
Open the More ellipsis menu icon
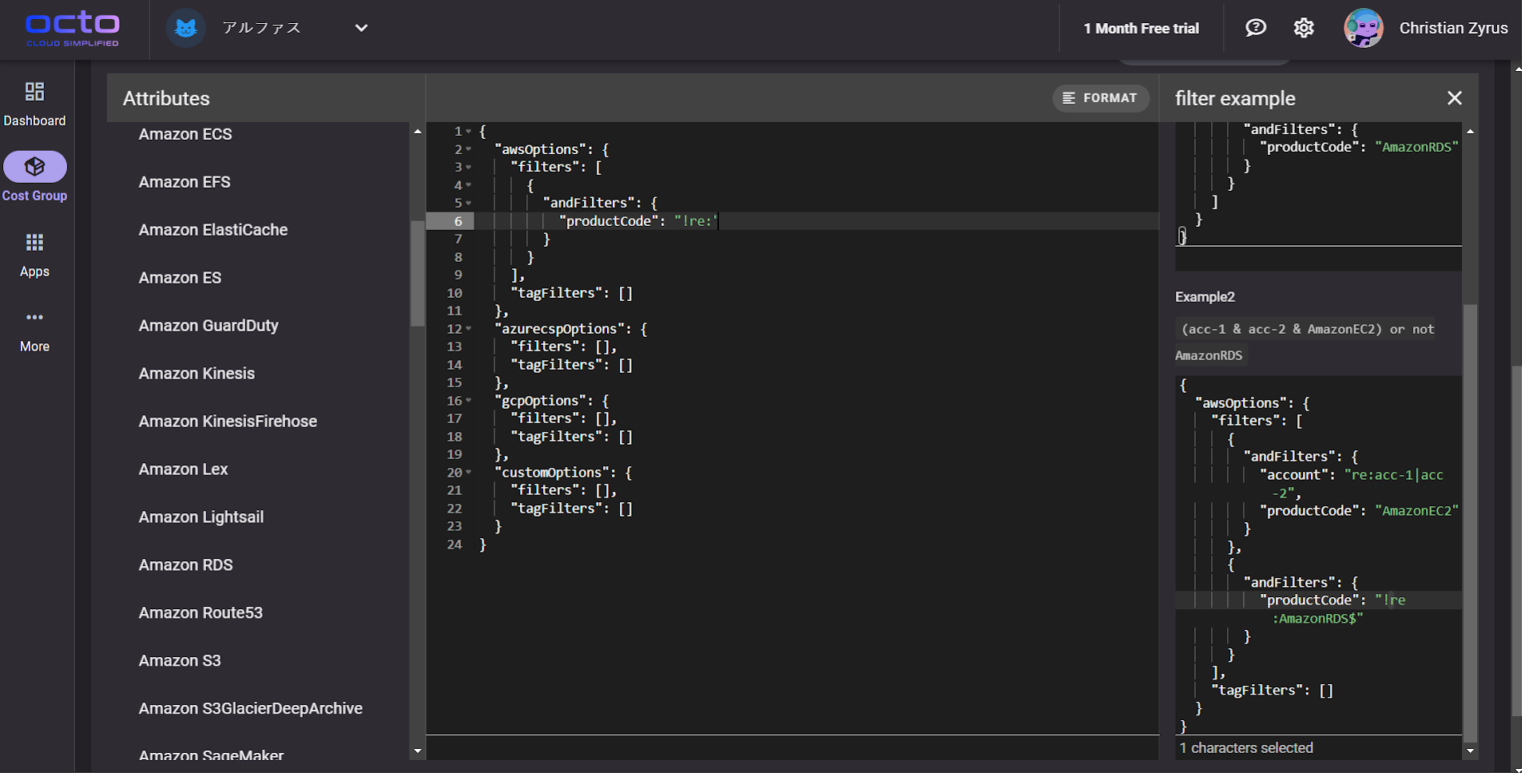[x=34, y=317]
